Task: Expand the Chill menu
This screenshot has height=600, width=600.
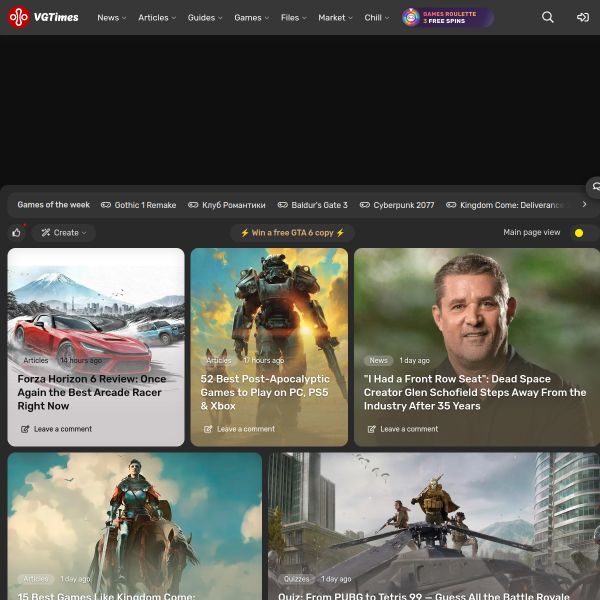Action: tap(377, 18)
